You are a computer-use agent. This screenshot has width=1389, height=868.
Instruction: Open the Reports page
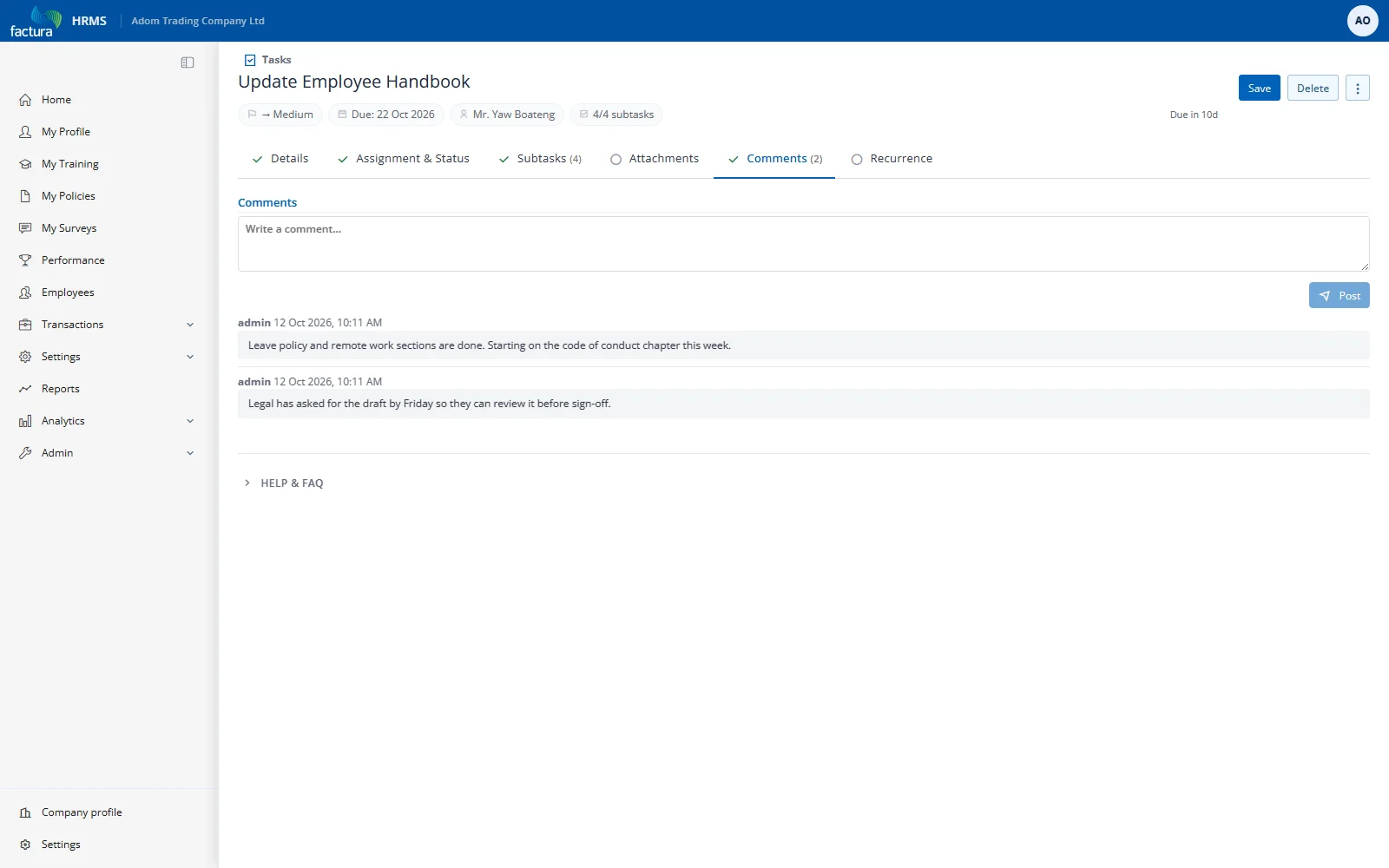60,389
